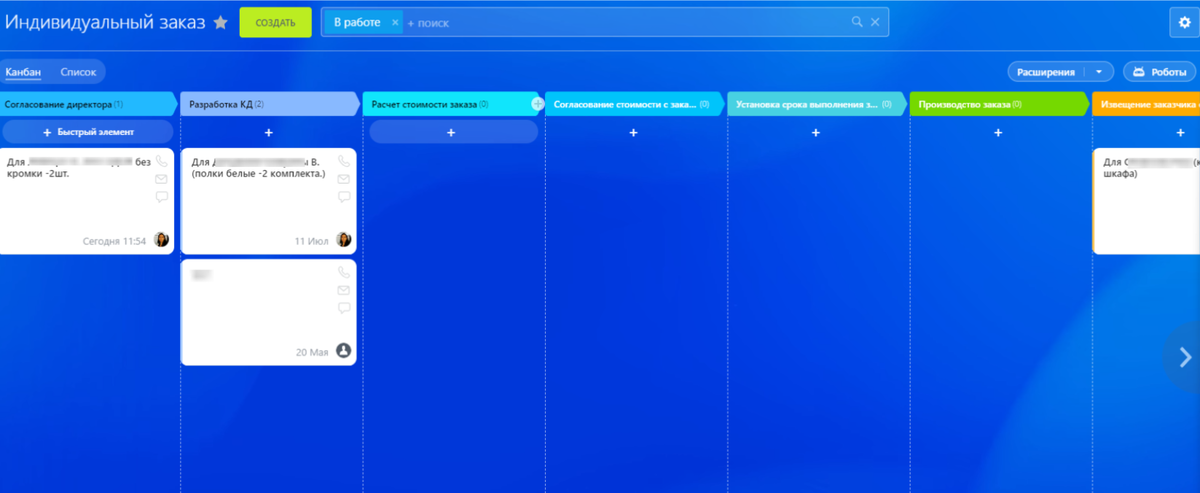The width and height of the screenshot is (1200, 493).
Task: Add a stage after 'Расчет стоимости заказа' via the plus circle
Action: [x=538, y=104]
